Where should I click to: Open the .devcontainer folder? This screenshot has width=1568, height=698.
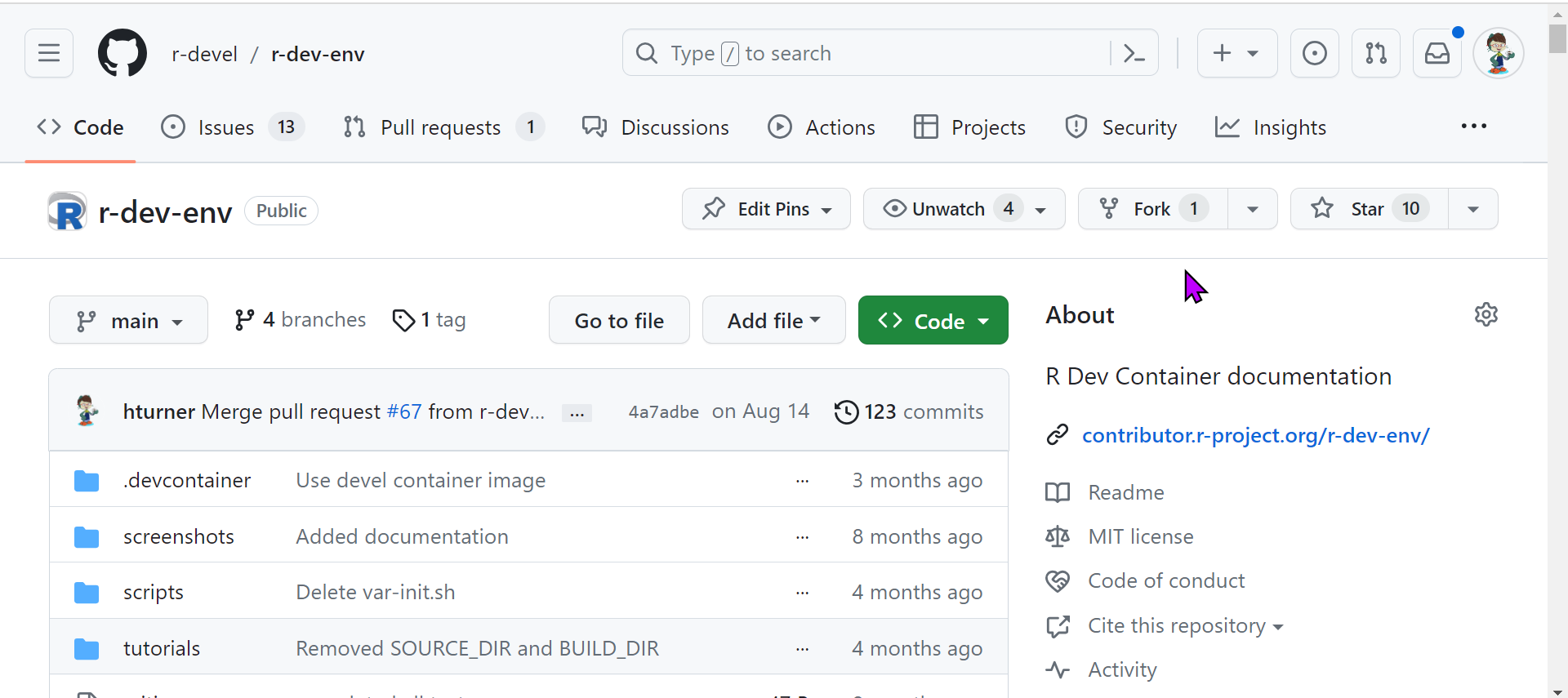[187, 480]
